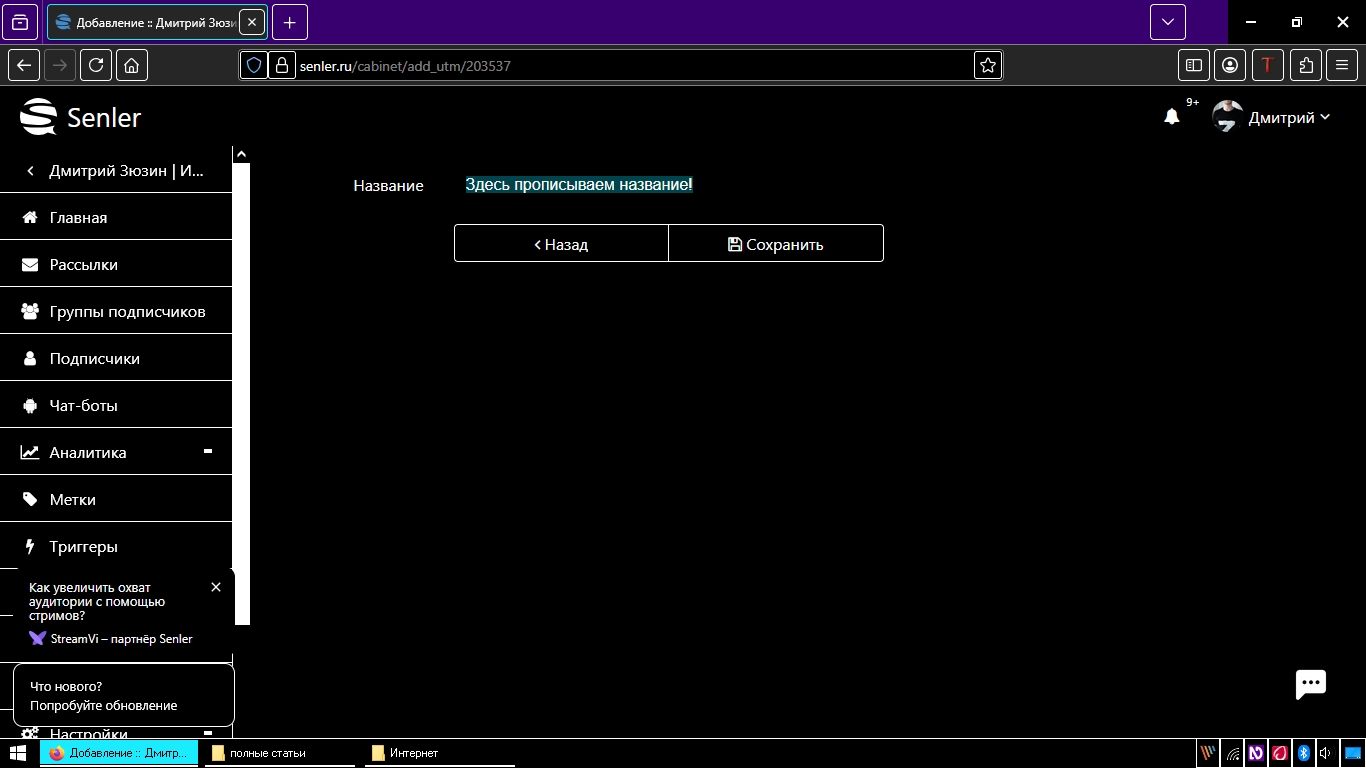Open Что нового update notice
Image resolution: width=1366 pixels, height=768 pixels.
click(x=123, y=695)
